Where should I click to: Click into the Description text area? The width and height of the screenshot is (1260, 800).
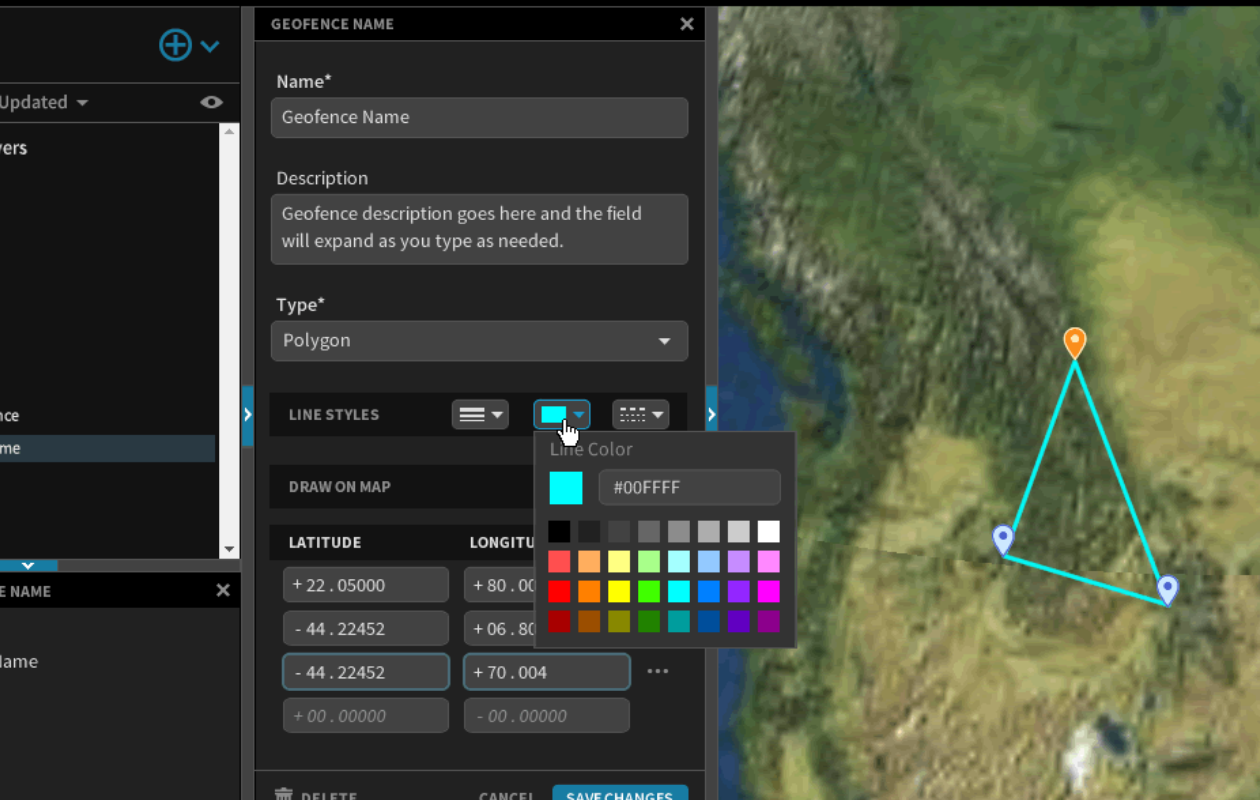tap(479, 229)
